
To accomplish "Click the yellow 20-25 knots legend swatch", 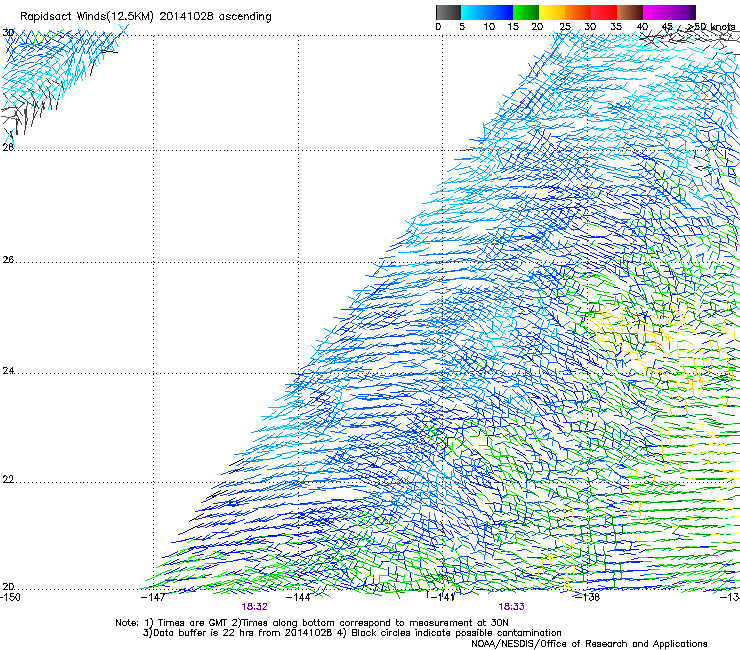I will click(552, 12).
